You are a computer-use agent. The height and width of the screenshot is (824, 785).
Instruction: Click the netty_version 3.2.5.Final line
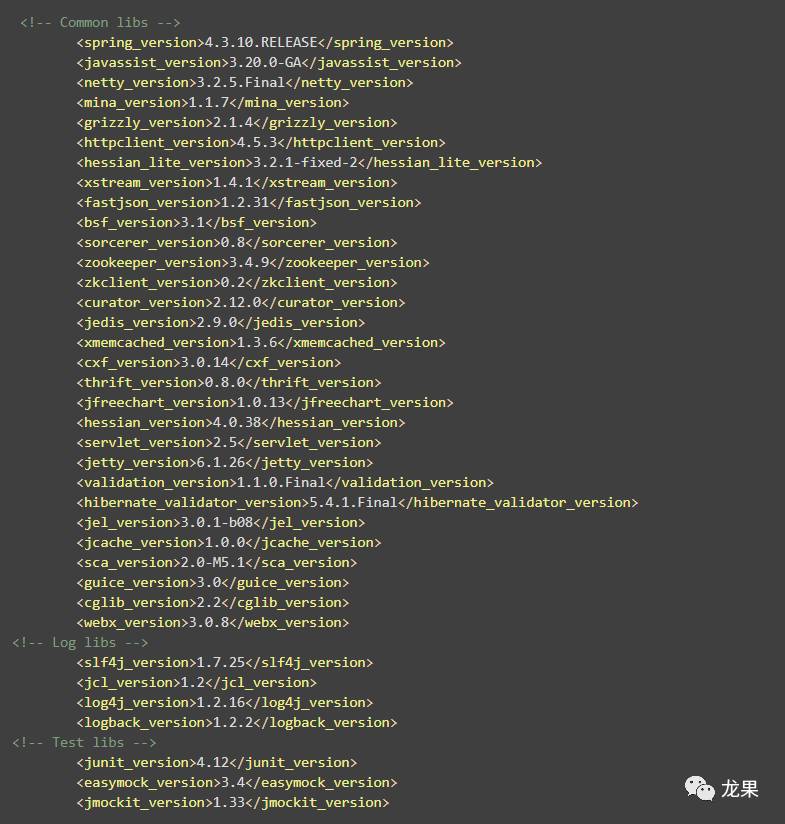(x=244, y=82)
